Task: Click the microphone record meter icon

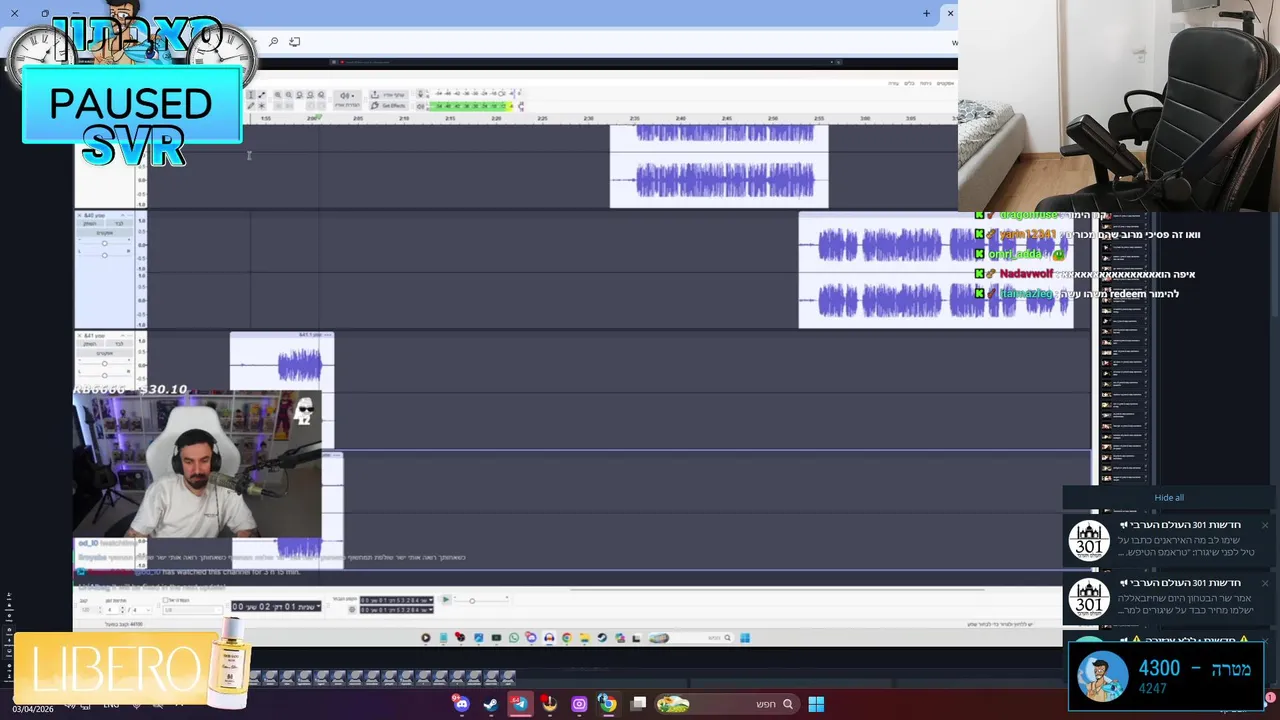Action: pyautogui.click(x=421, y=94)
